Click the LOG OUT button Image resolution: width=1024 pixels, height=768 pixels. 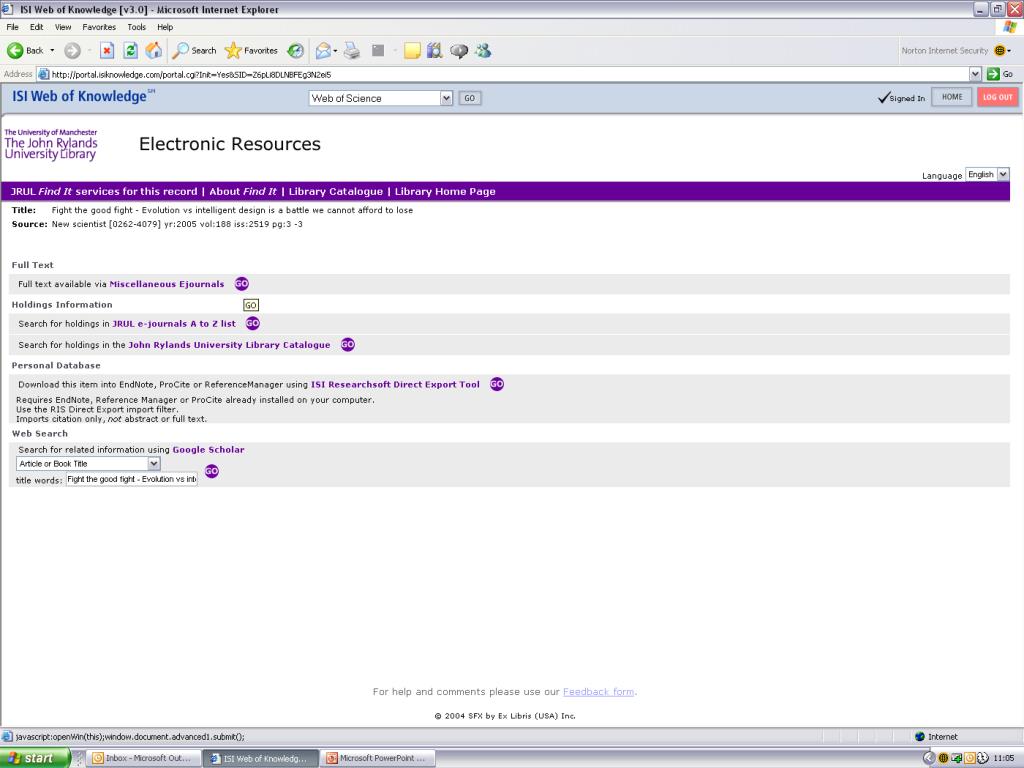[x=997, y=97]
